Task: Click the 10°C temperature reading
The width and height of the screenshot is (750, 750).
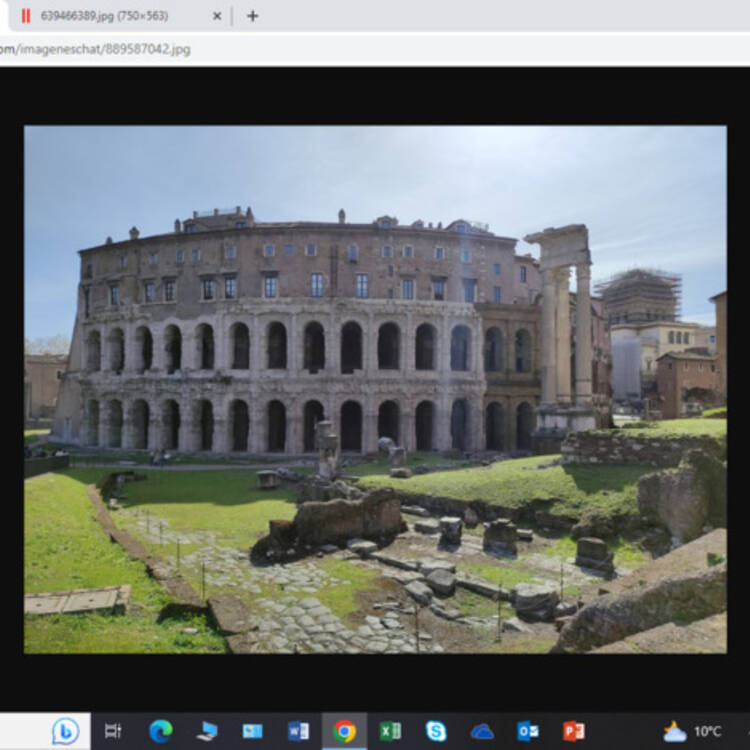Action: coord(707,731)
